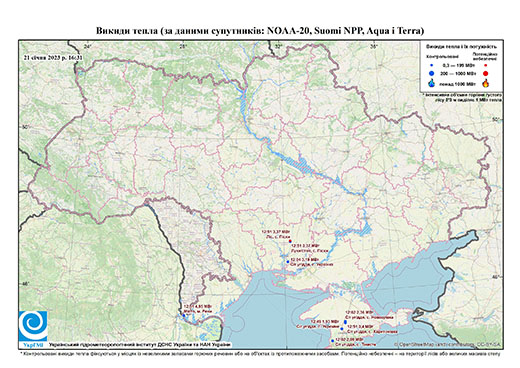Click the 32° longitude label at top
The height and width of the screenshot is (368, 520).
coord(279,47)
